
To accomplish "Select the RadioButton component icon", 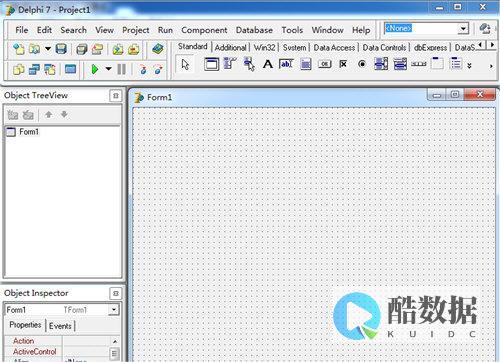I will click(x=362, y=64).
